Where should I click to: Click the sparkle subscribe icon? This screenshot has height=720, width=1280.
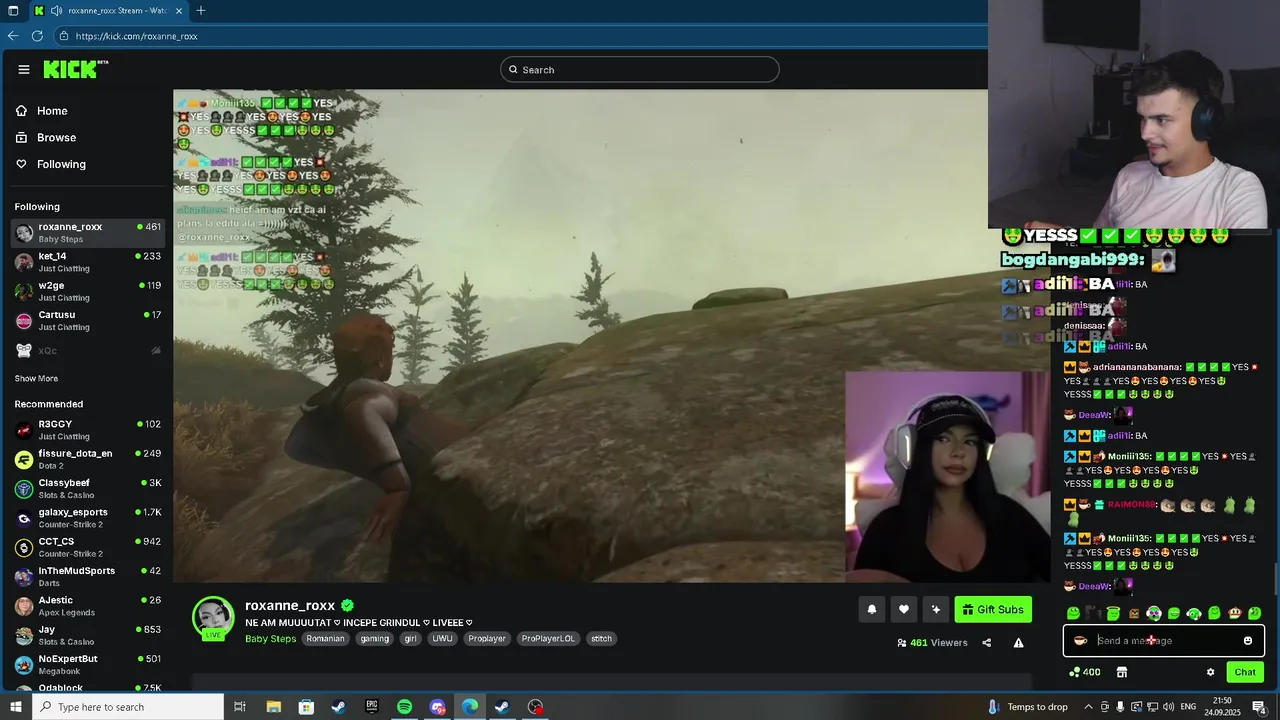point(936,609)
